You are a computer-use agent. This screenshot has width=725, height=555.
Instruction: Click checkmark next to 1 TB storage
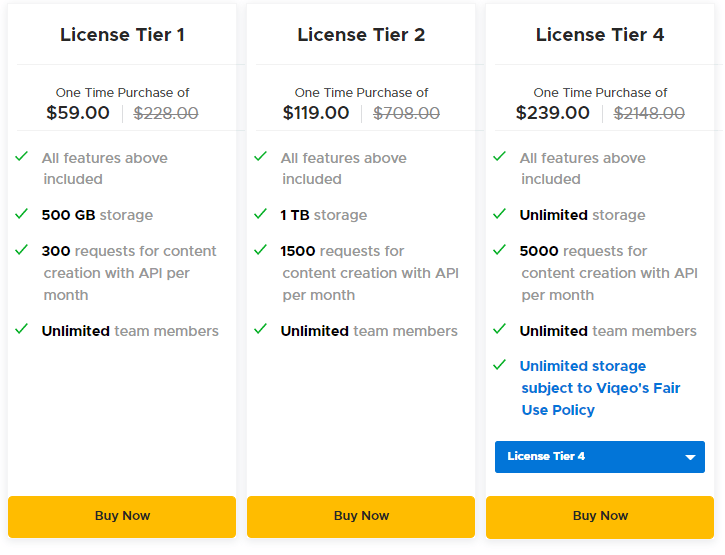[x=260, y=214]
